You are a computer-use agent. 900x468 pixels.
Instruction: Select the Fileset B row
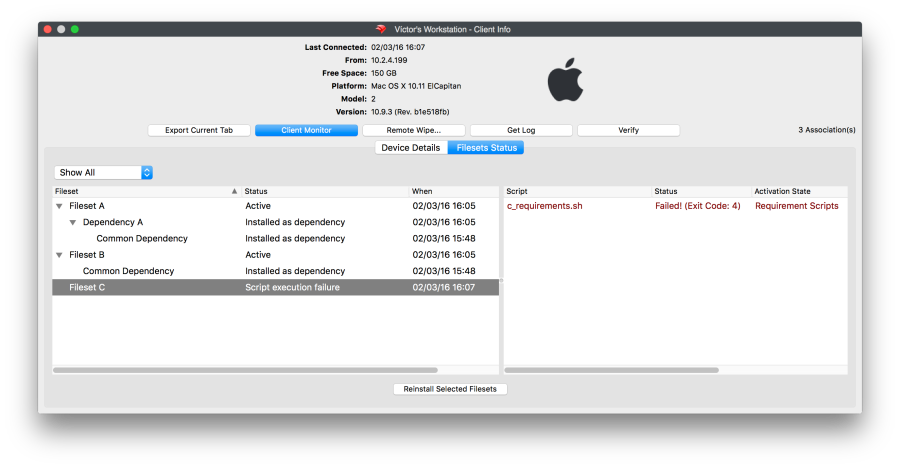[x=276, y=255]
